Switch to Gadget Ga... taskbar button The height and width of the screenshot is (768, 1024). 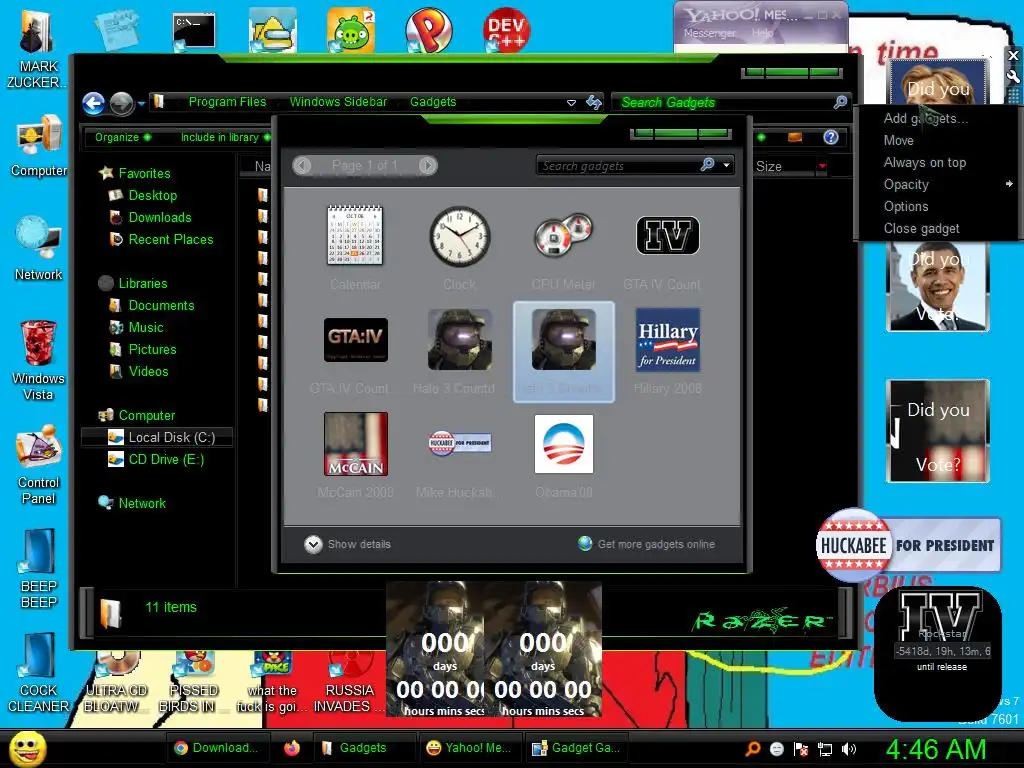575,748
